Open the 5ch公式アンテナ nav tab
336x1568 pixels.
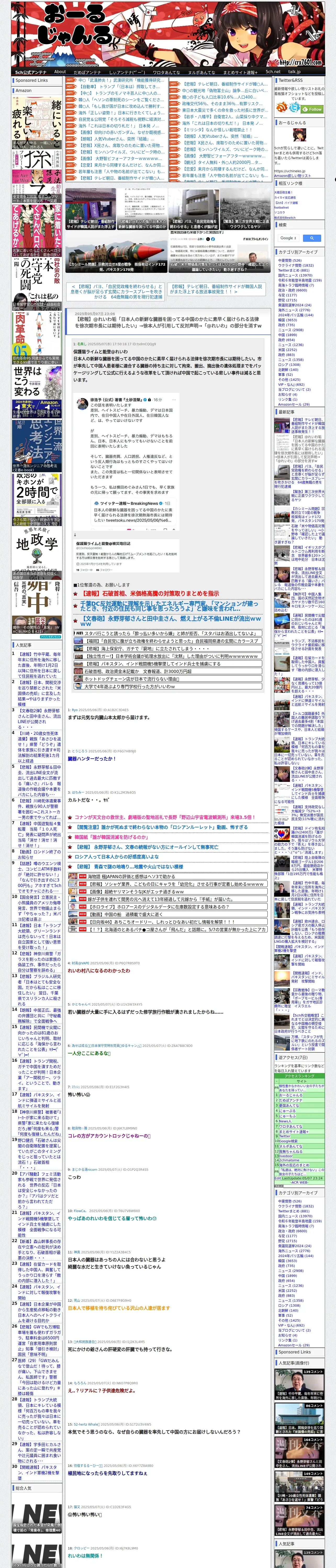tap(31, 72)
